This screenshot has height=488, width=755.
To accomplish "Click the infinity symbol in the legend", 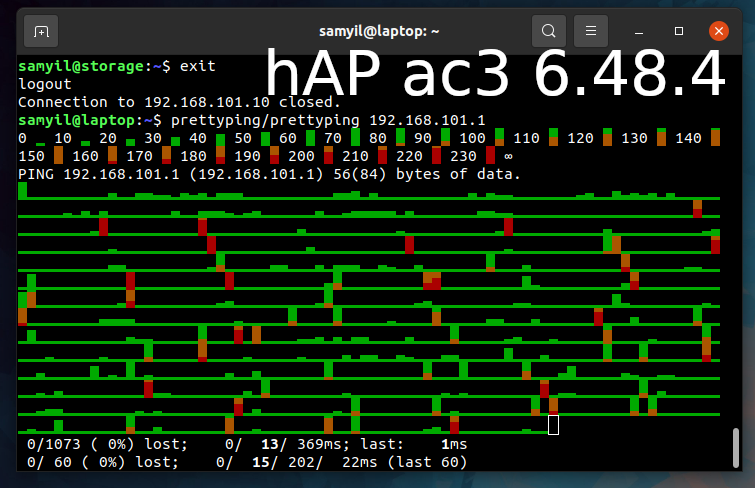I will tap(508, 156).
